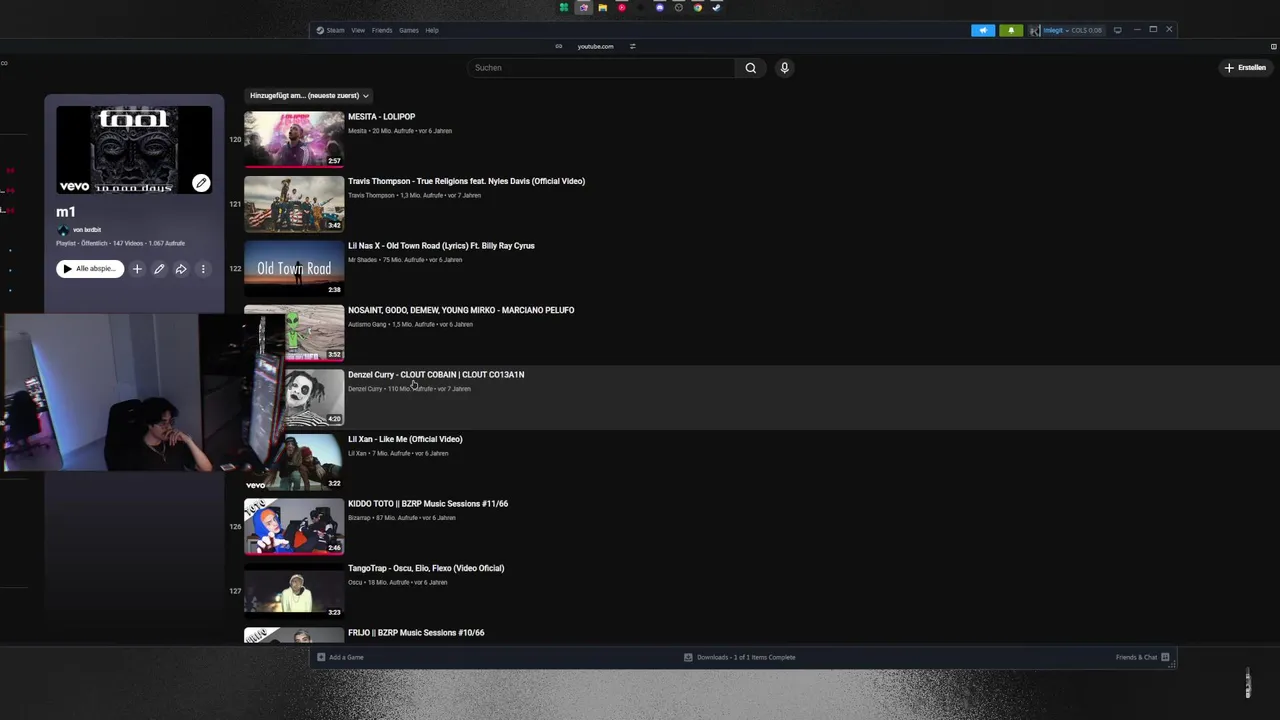Click the Autismo Gang channel name
Image resolution: width=1280 pixels, height=720 pixels.
click(x=367, y=324)
